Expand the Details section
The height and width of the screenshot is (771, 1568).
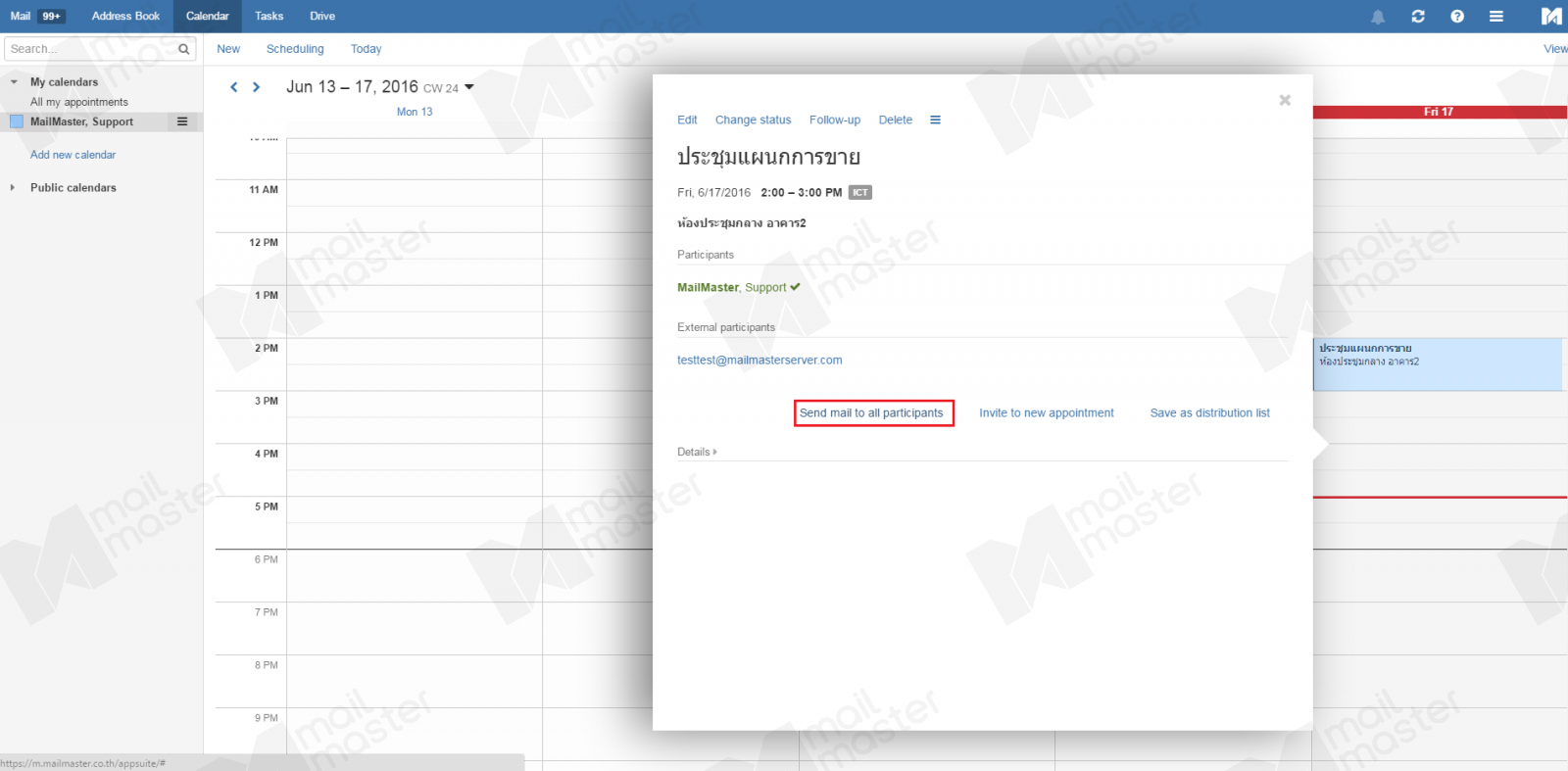[x=697, y=453]
